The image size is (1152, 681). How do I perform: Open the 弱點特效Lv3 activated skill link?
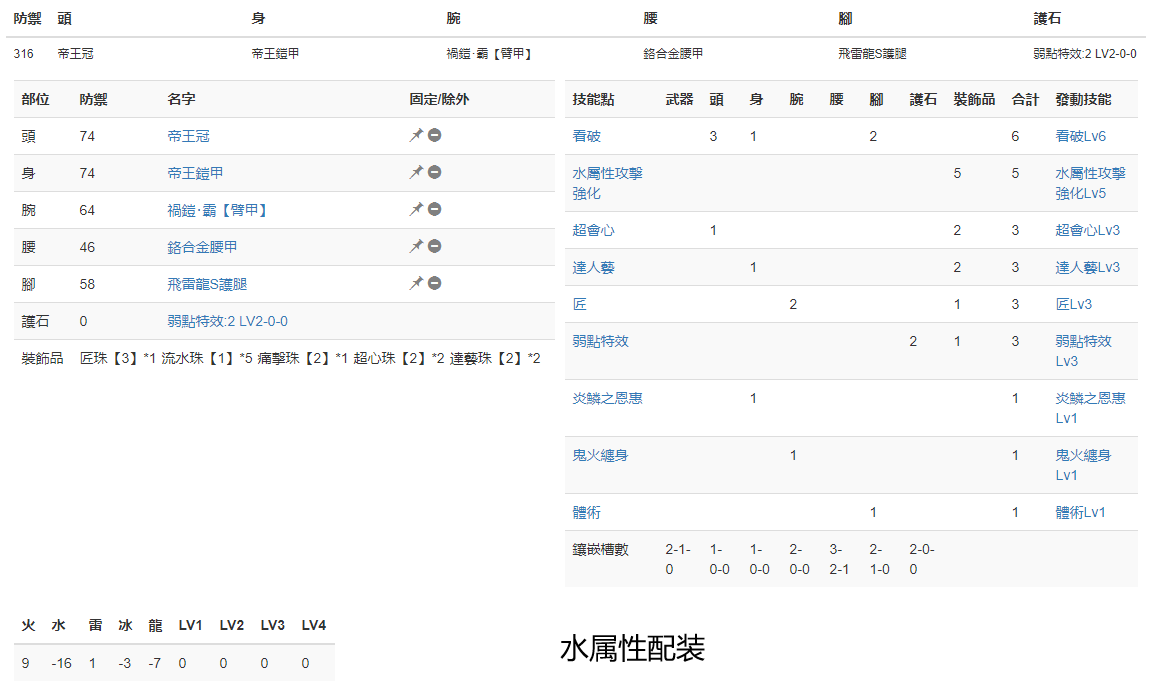click(x=1084, y=350)
